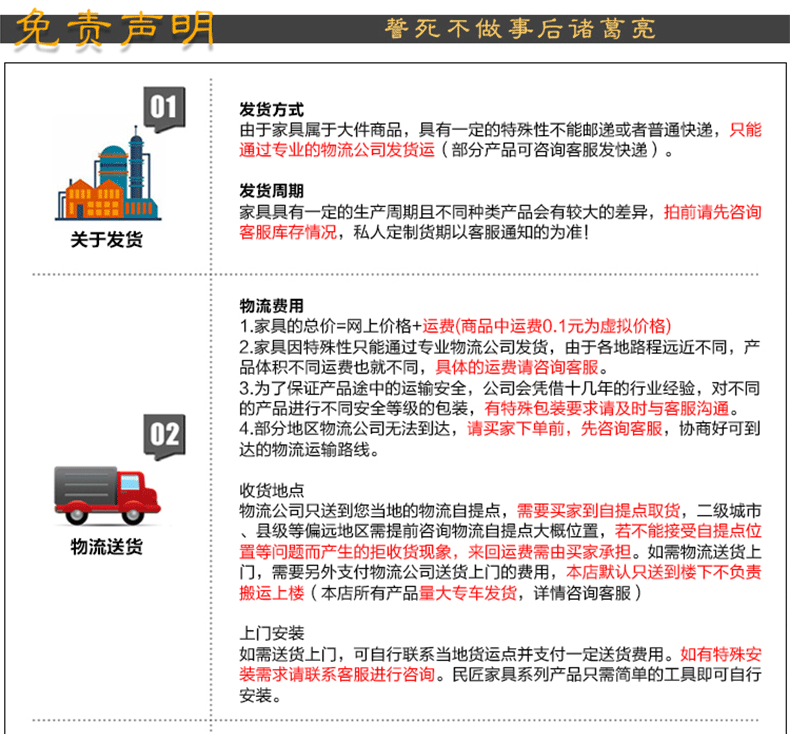790x734 pixels.
Task: Click the 物流费用 heading
Action: pos(272,306)
